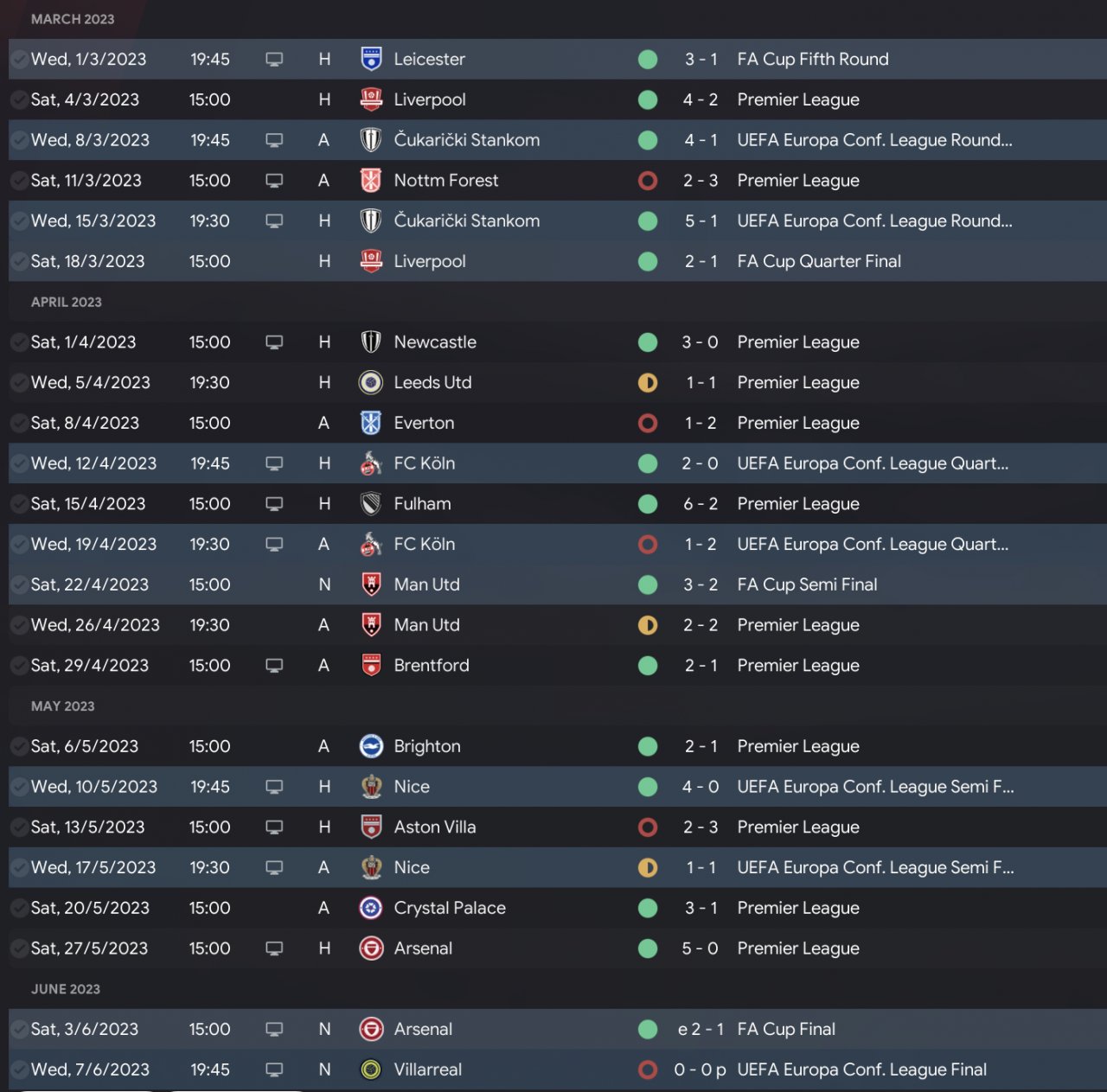
Task: Click the UEFA Europa Conf. League Final link
Action: tap(861, 1070)
